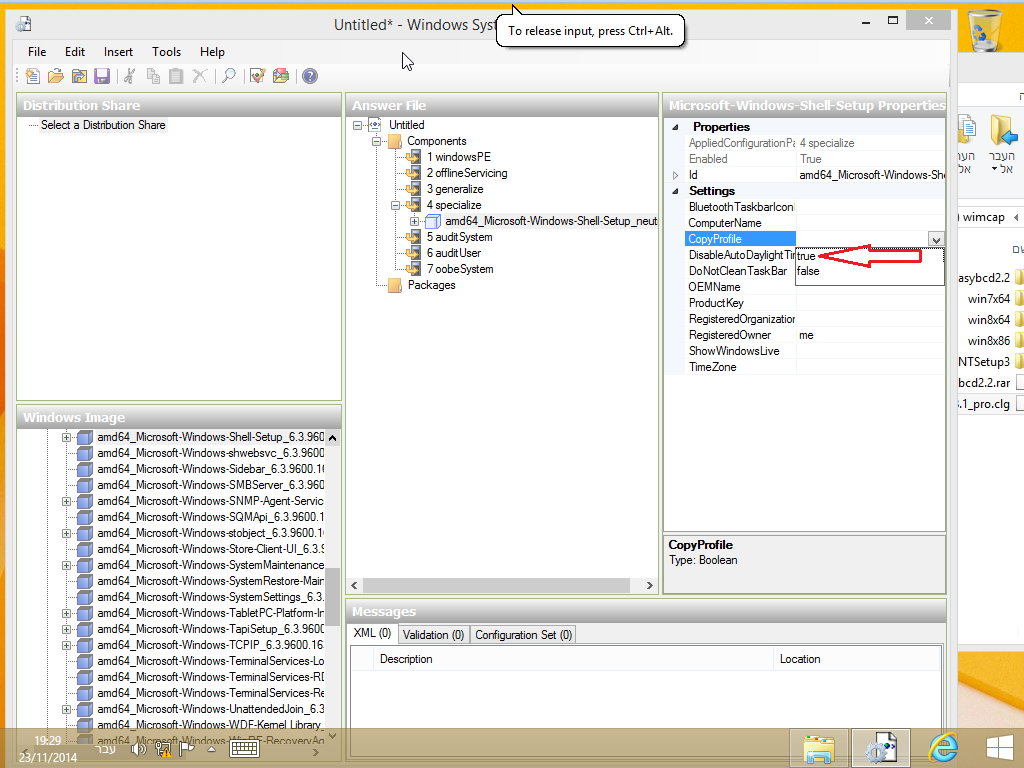This screenshot has width=1024, height=768.
Task: Save the answer file with the floppy icon
Action: coord(102,76)
